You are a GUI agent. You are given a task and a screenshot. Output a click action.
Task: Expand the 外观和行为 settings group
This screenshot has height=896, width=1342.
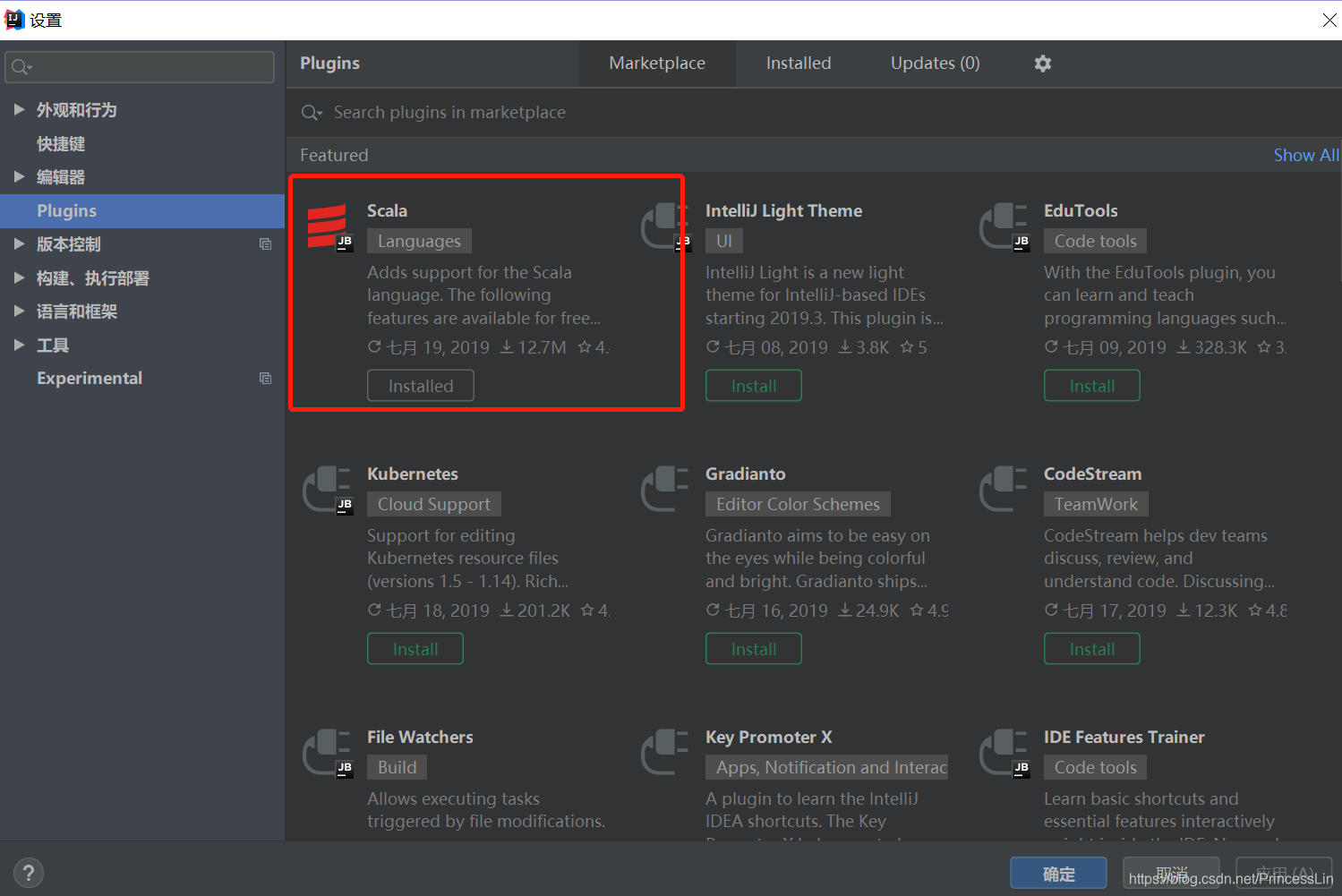(19, 110)
